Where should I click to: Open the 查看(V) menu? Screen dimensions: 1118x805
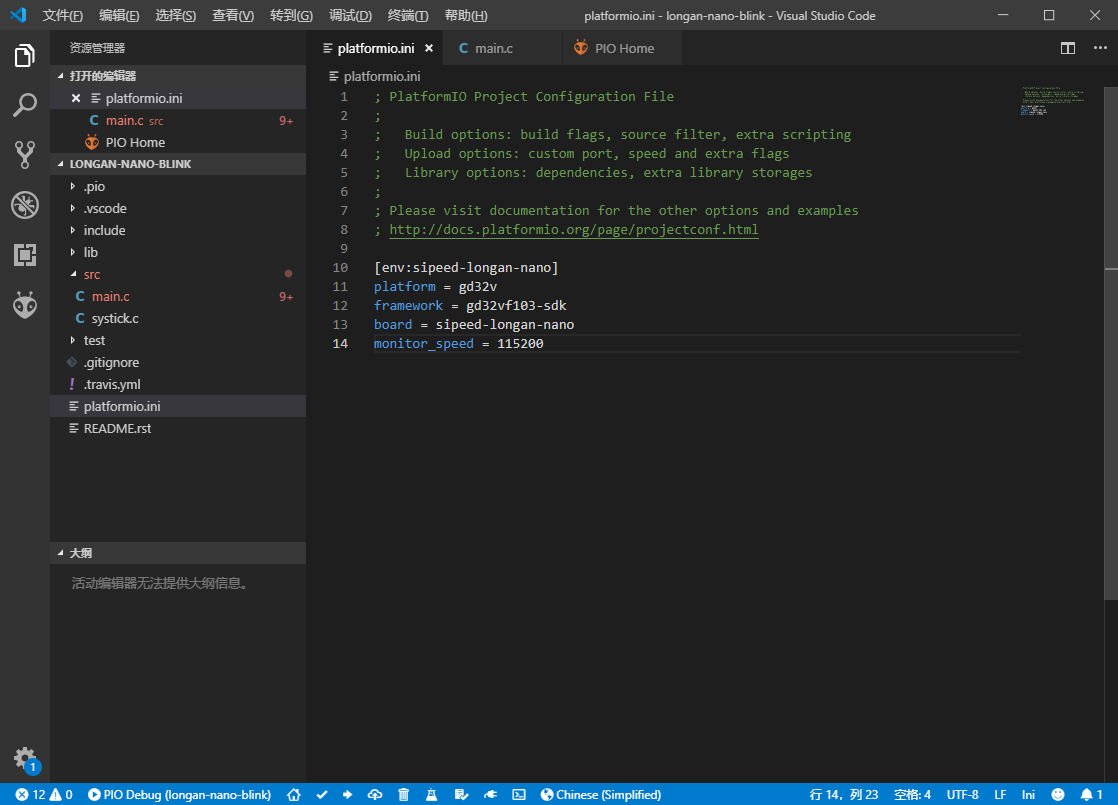tap(233, 16)
